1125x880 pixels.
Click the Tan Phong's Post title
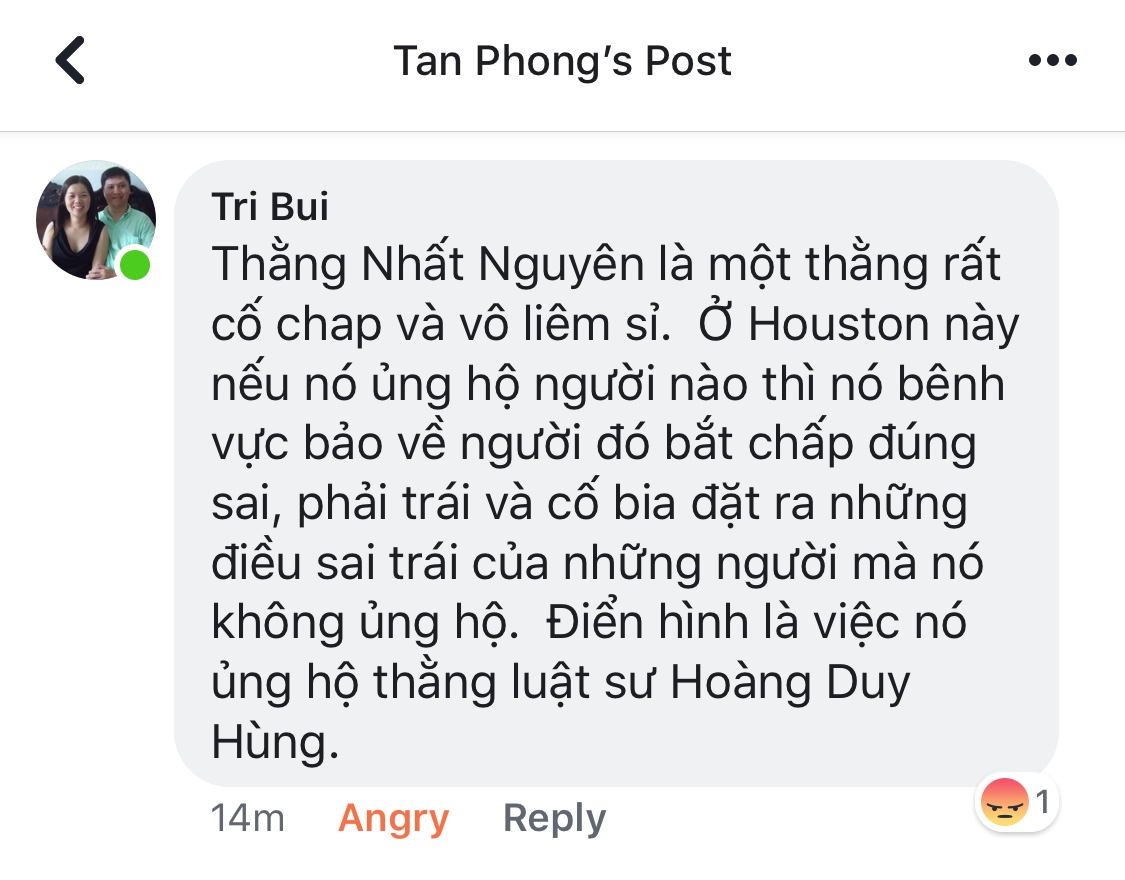pyautogui.click(x=562, y=61)
